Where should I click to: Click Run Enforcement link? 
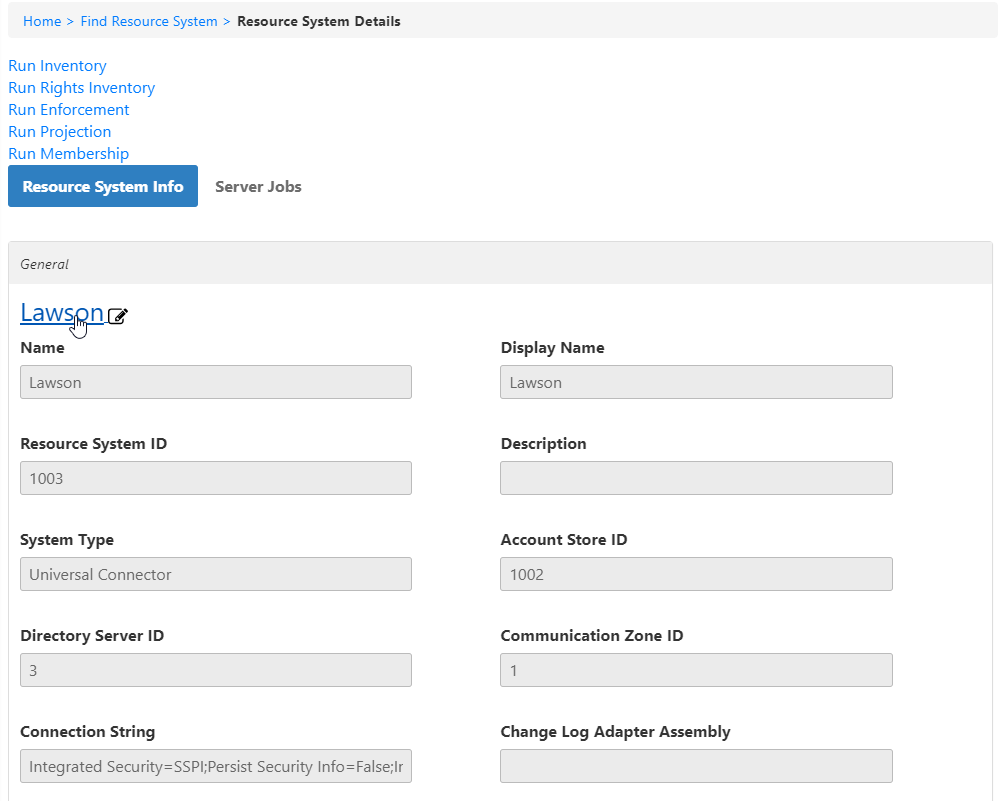coord(69,110)
